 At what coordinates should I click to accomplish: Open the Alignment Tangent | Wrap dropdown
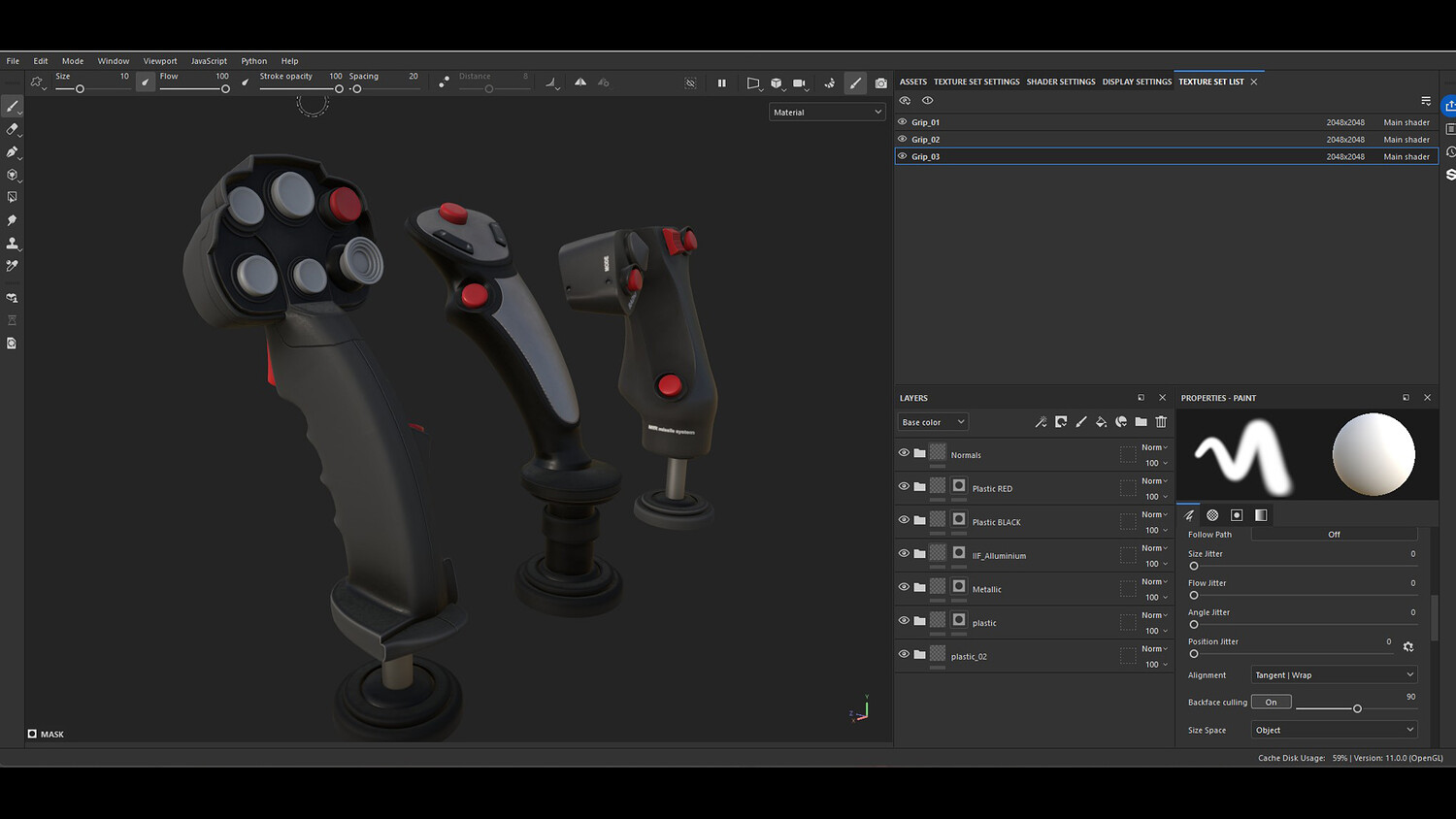coord(1334,675)
